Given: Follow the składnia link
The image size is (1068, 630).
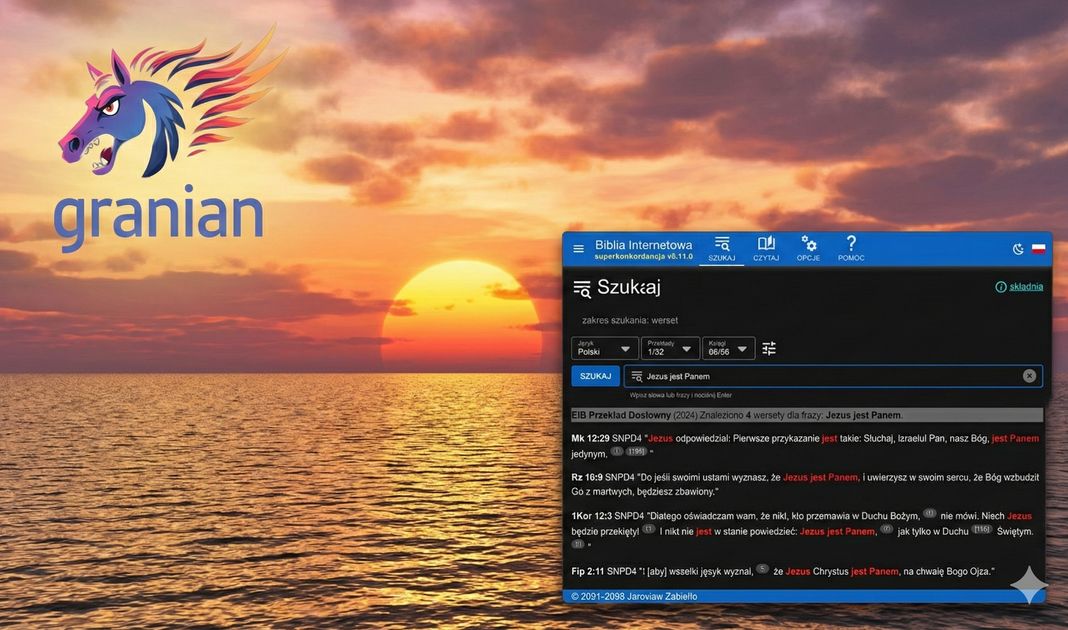Looking at the screenshot, I should [x=1025, y=287].
